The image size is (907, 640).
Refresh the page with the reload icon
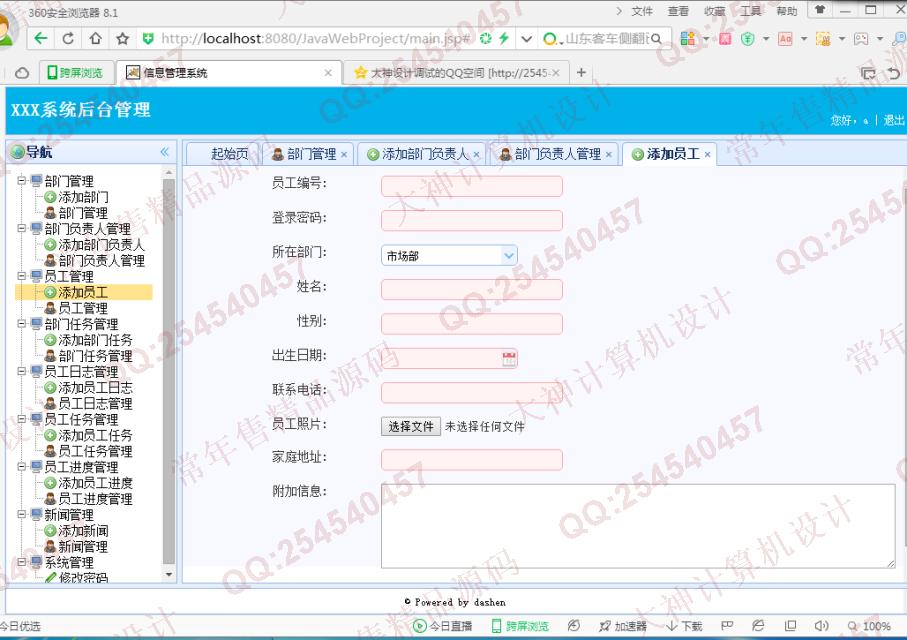(68, 39)
